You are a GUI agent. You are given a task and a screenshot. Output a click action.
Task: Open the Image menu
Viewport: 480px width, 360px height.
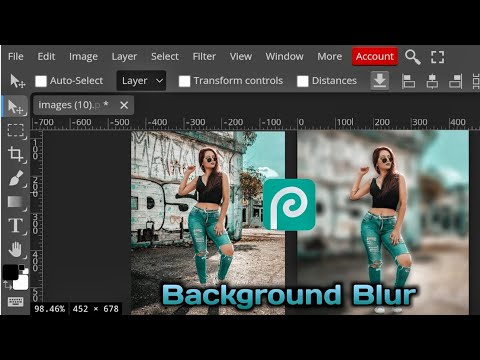point(83,57)
